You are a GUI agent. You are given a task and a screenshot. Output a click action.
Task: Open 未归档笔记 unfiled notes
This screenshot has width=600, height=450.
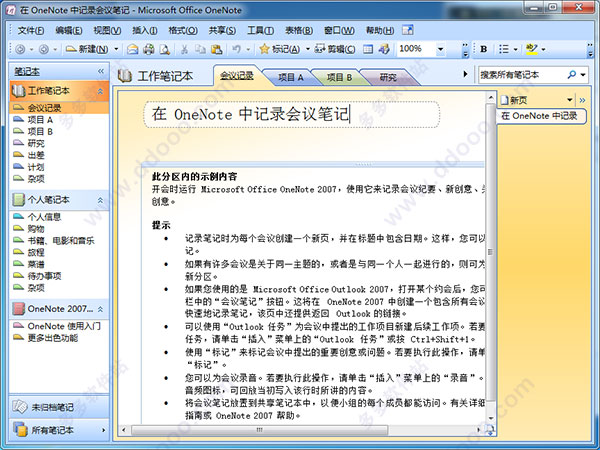point(59,407)
